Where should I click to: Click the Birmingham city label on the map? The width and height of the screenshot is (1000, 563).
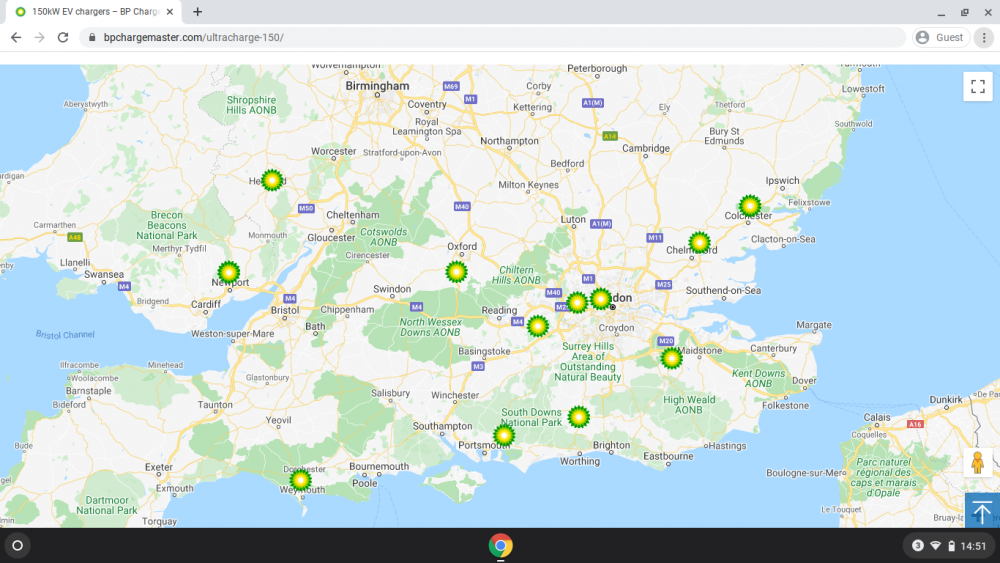click(x=377, y=85)
